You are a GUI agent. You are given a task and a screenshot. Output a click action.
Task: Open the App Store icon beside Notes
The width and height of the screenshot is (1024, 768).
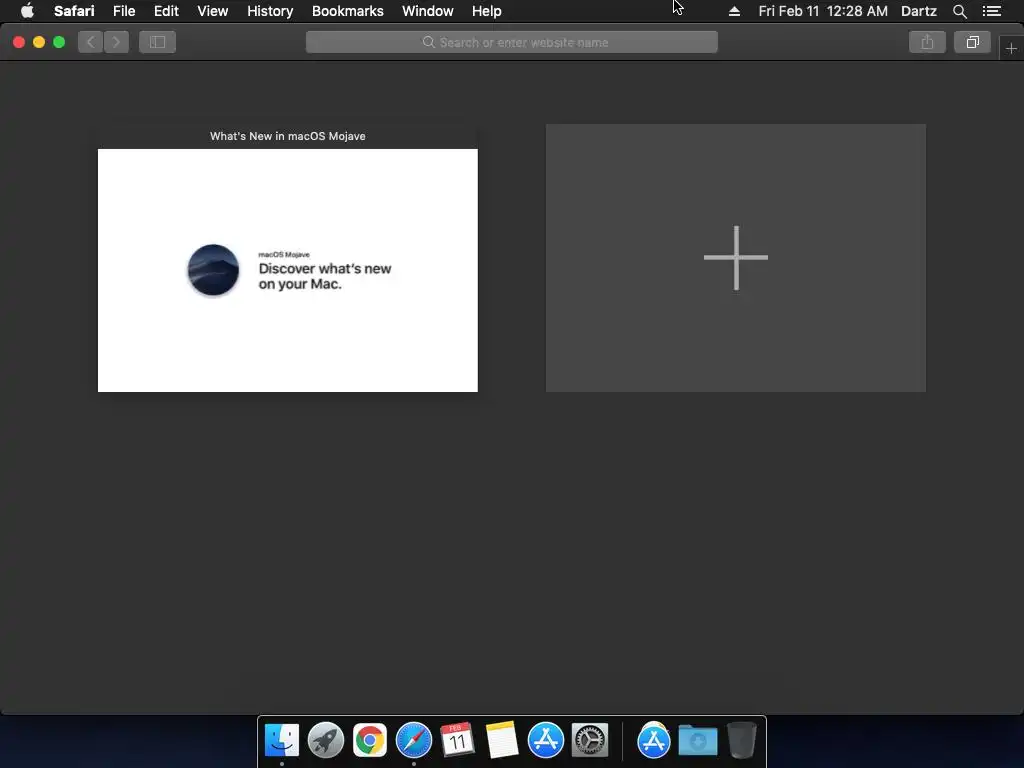[545, 740]
